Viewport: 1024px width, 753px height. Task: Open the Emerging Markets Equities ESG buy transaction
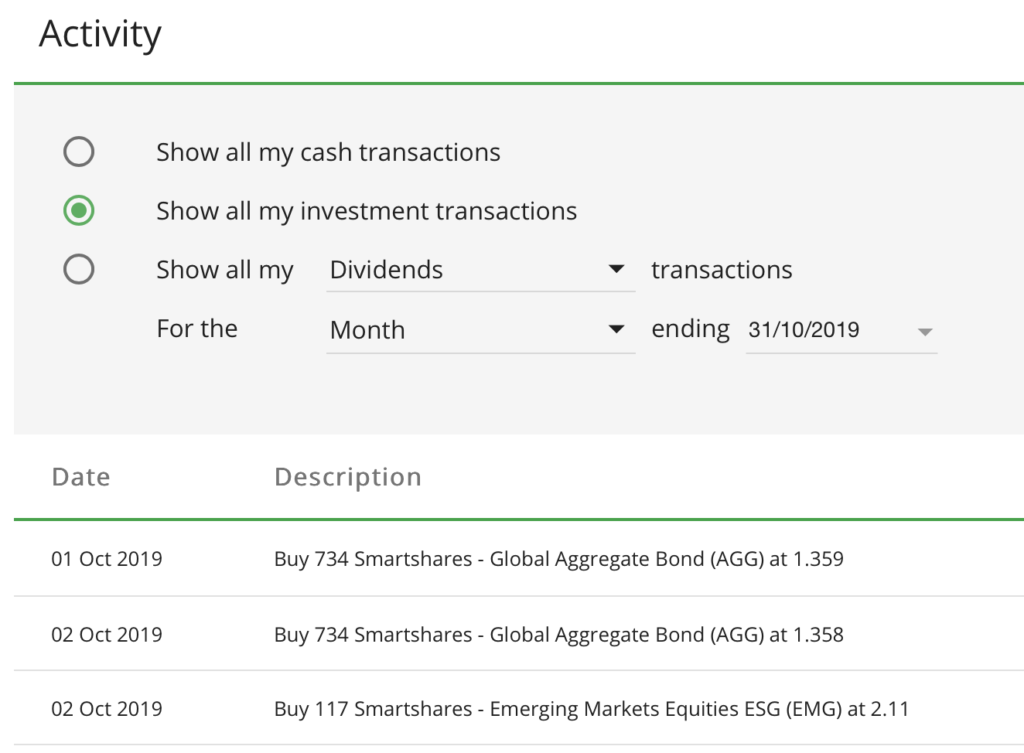click(591, 709)
